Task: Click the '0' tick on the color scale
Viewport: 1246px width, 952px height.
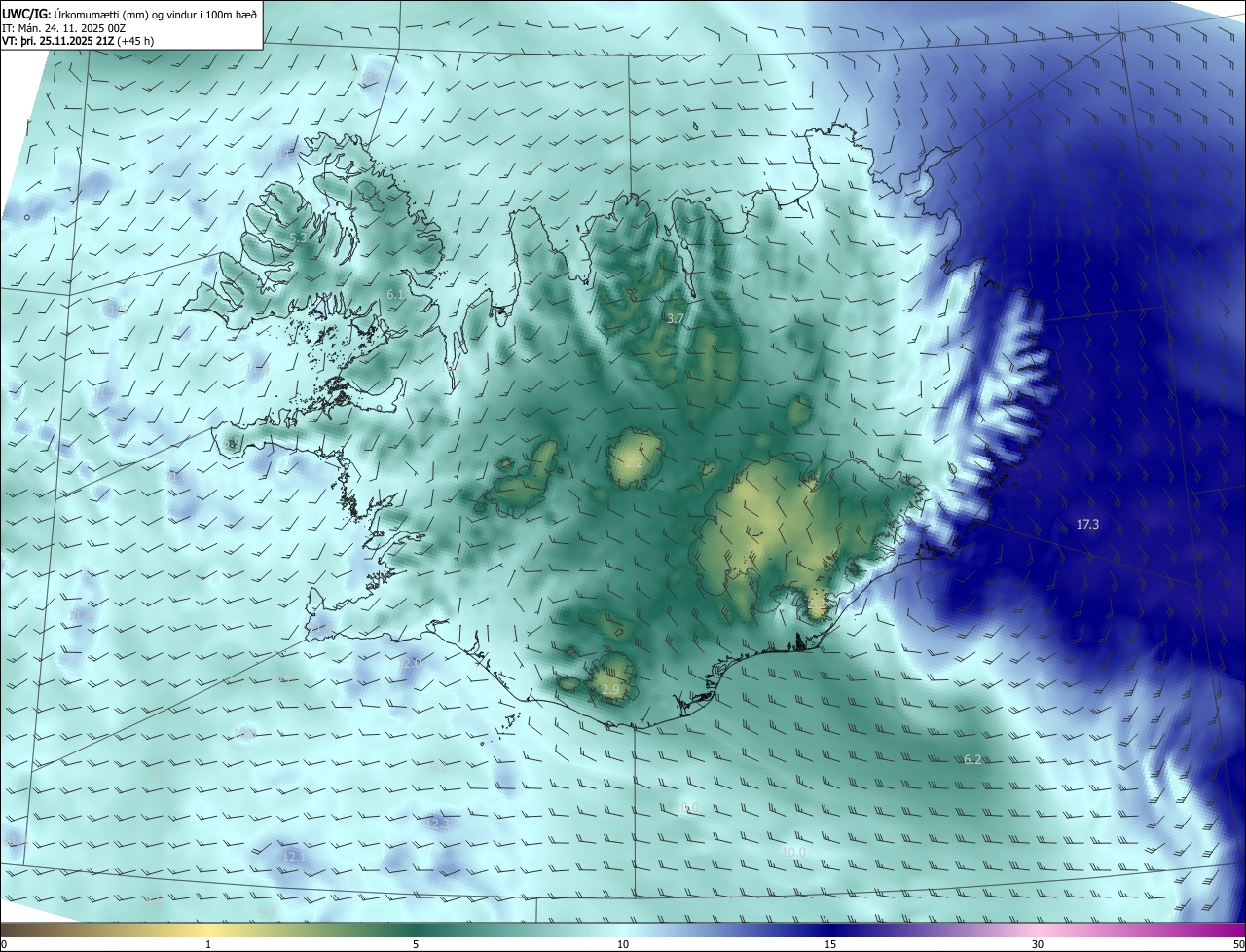Action: click(x=4, y=945)
